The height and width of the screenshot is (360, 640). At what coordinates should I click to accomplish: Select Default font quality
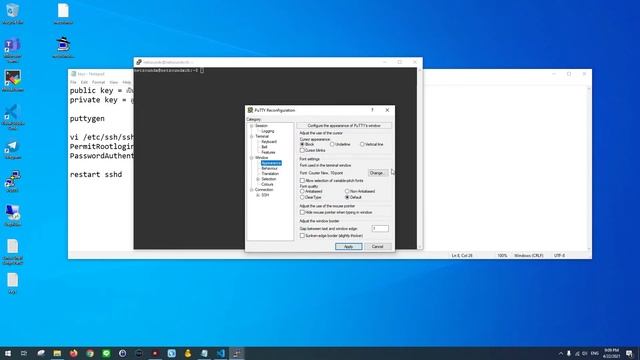347,198
